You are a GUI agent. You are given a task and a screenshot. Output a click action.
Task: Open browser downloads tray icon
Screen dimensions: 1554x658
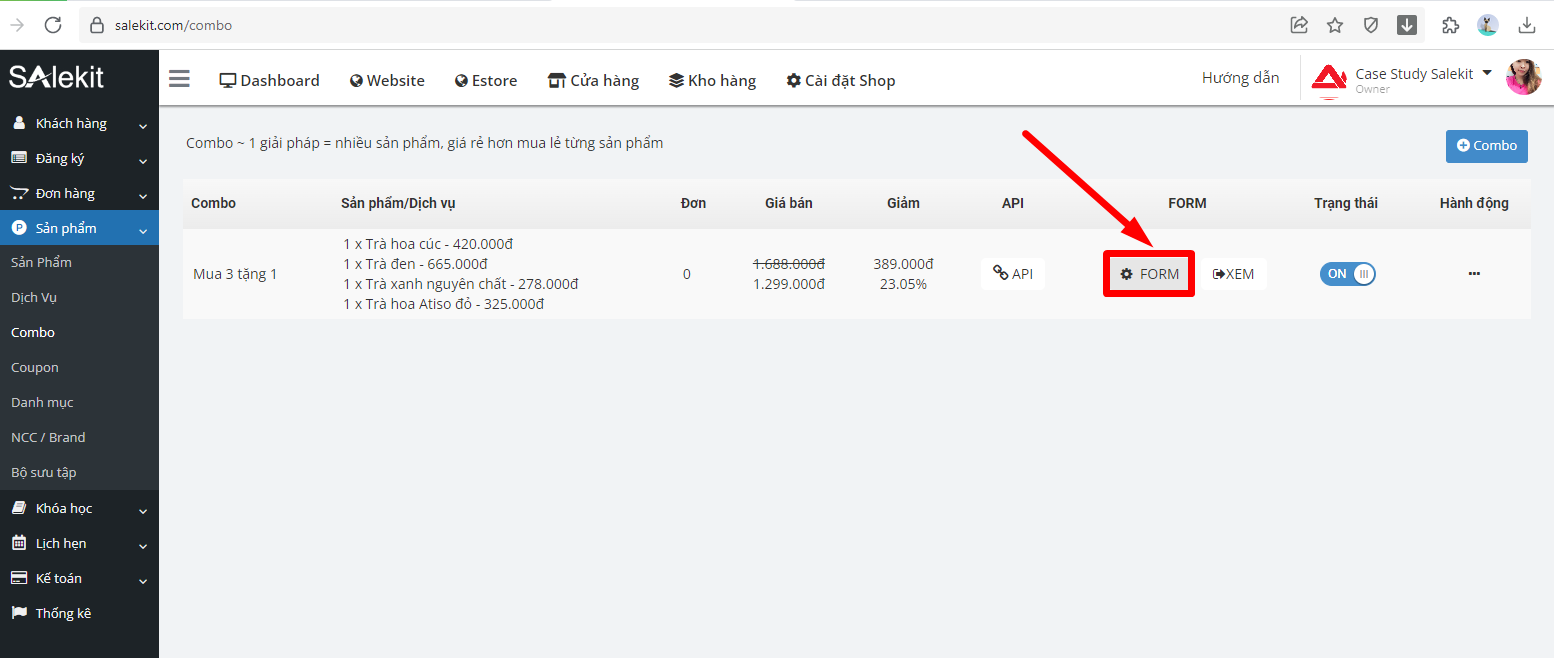pyautogui.click(x=1527, y=25)
